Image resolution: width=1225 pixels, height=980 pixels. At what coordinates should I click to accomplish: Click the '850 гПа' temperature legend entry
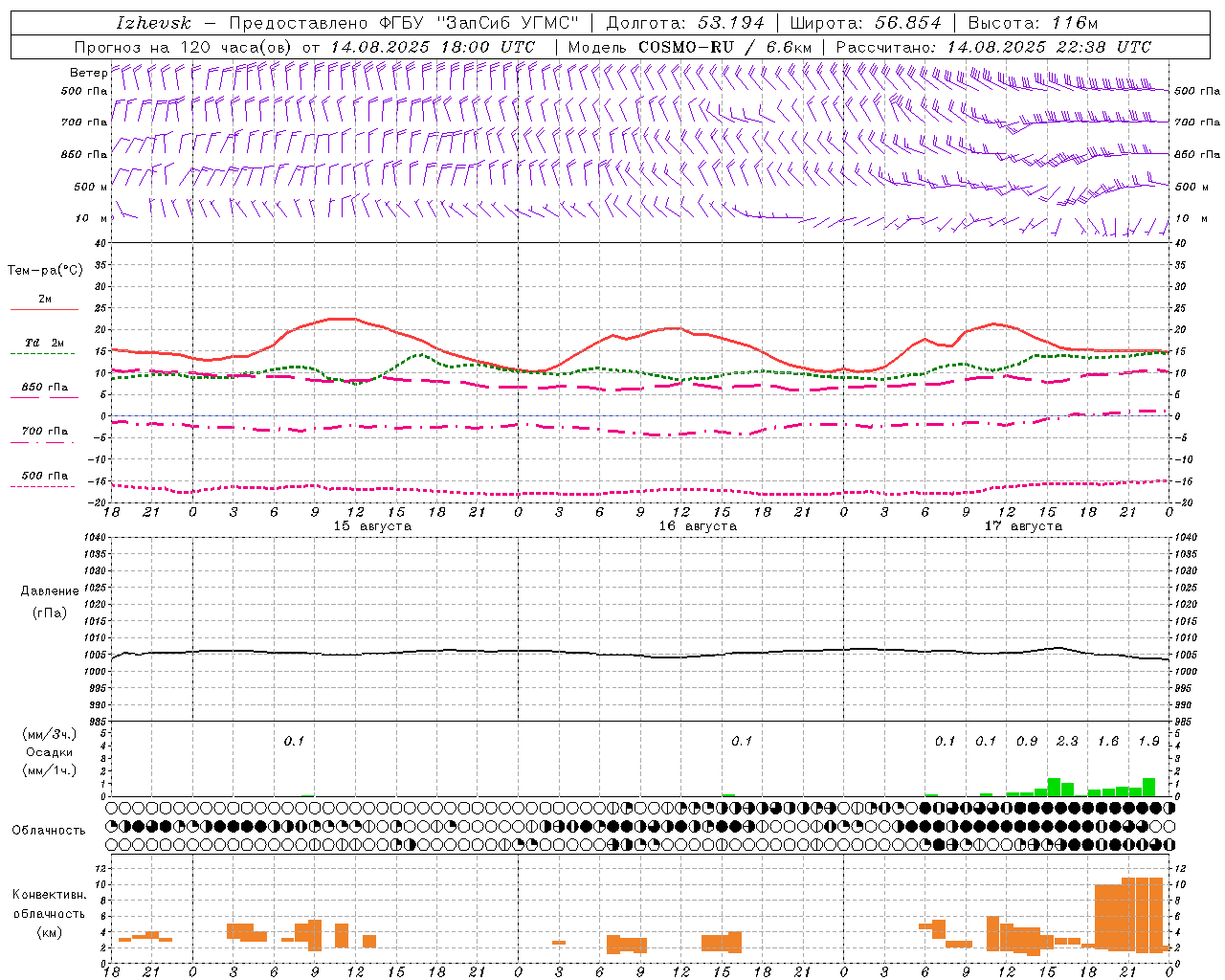(x=45, y=388)
